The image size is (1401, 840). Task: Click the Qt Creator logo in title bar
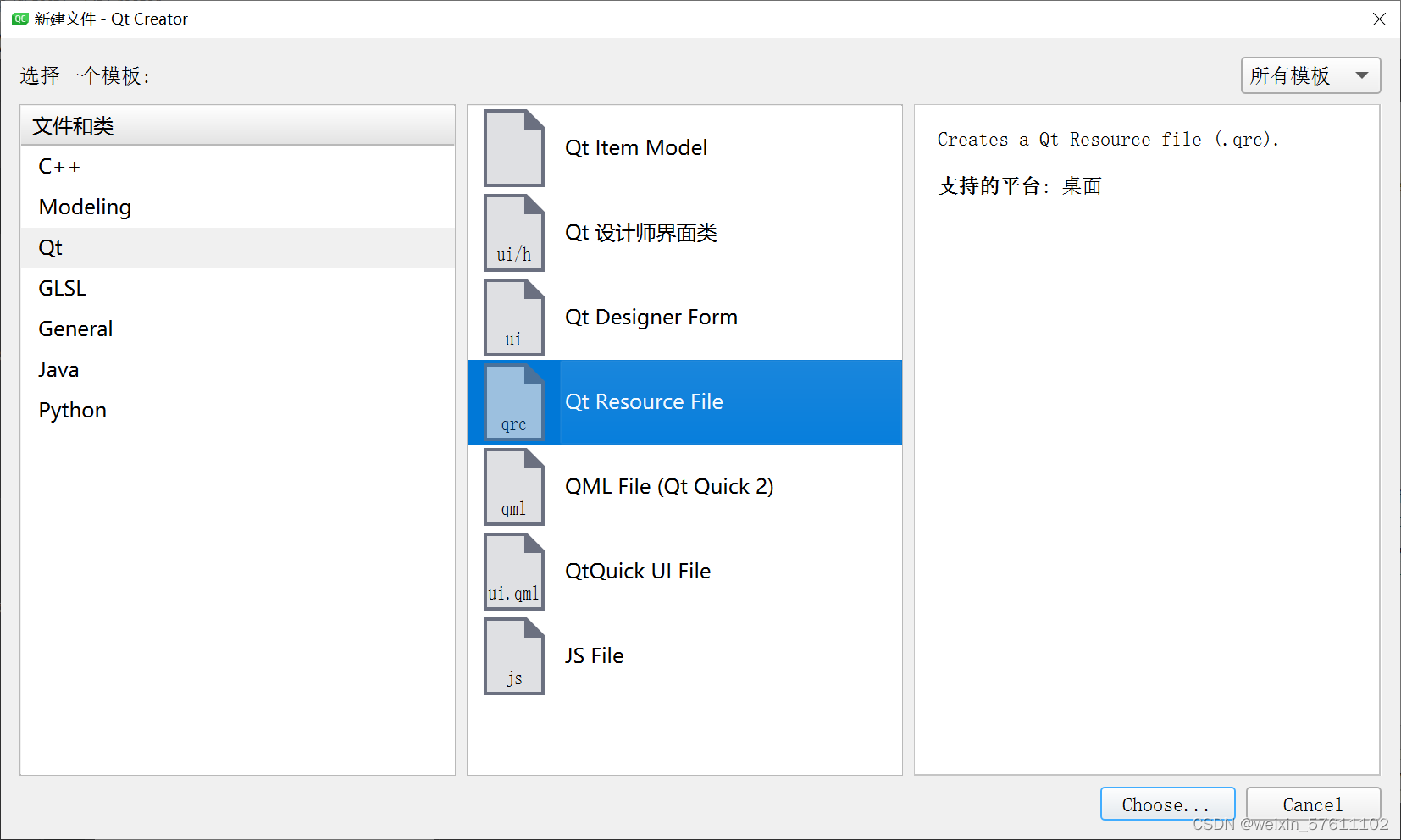tap(19, 18)
